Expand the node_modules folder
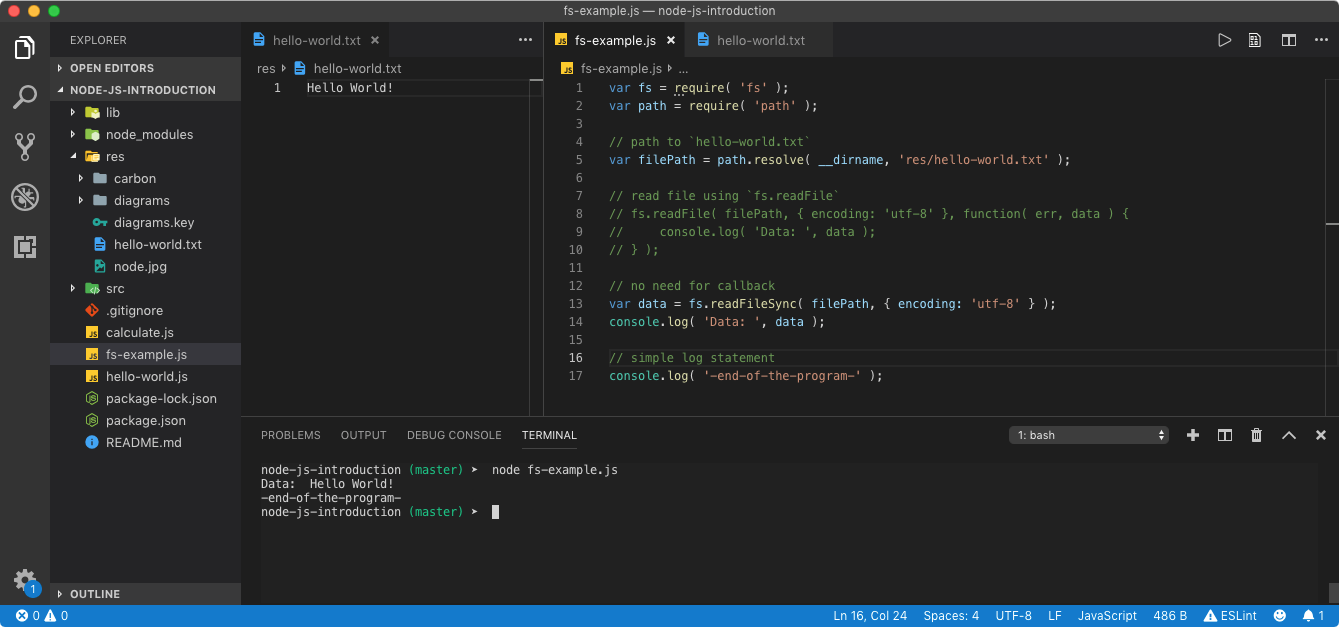 [149, 134]
